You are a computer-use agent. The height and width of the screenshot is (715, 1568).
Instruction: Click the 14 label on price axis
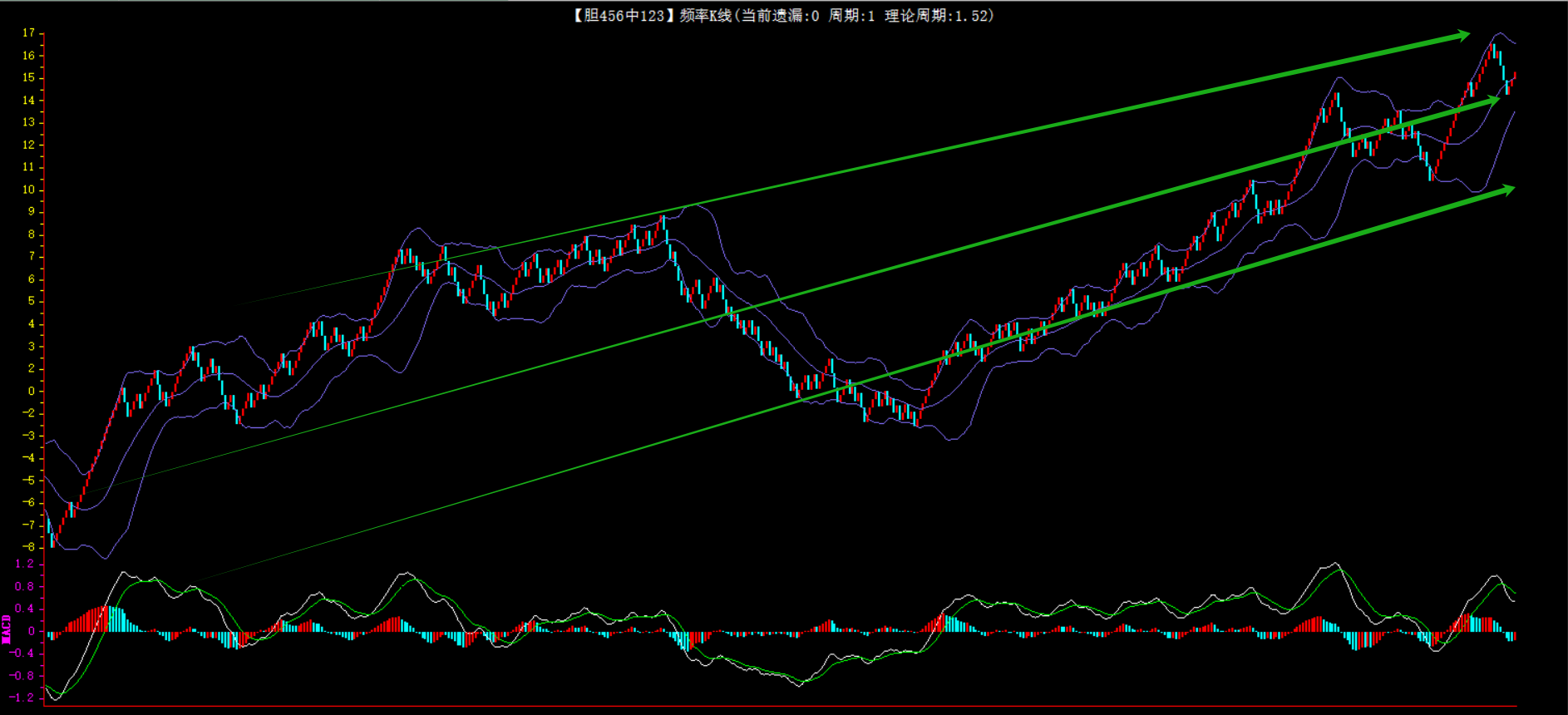click(x=28, y=100)
